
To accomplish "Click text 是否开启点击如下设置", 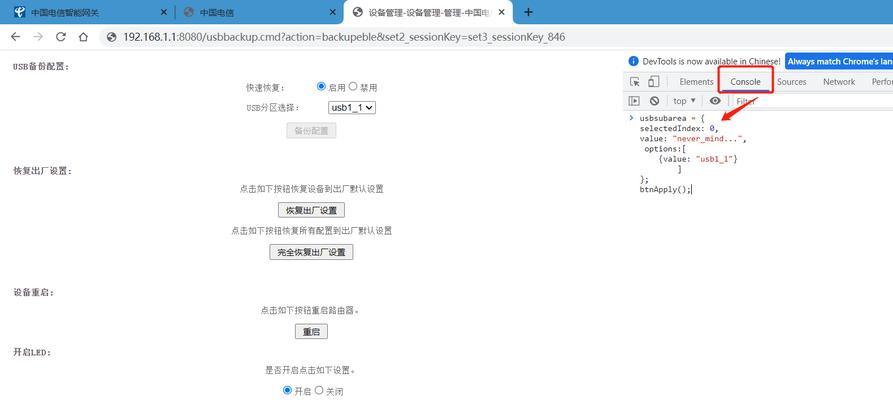I will tap(311, 370).
